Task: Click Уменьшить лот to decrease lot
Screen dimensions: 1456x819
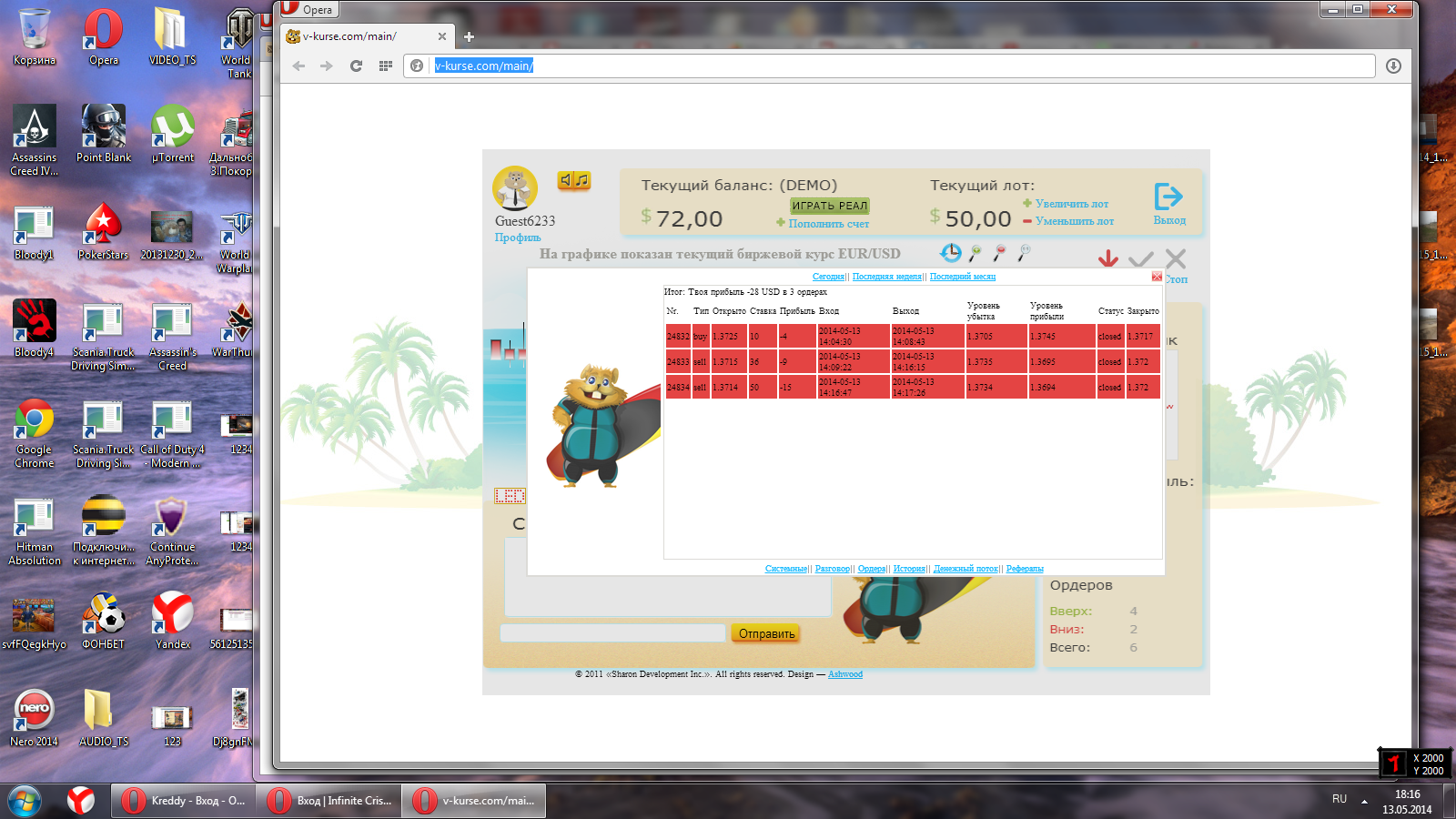Action: (1074, 221)
